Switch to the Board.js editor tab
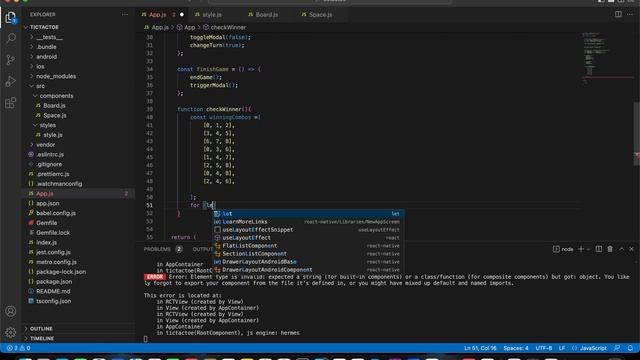This screenshot has width=640, height=360. [x=267, y=15]
